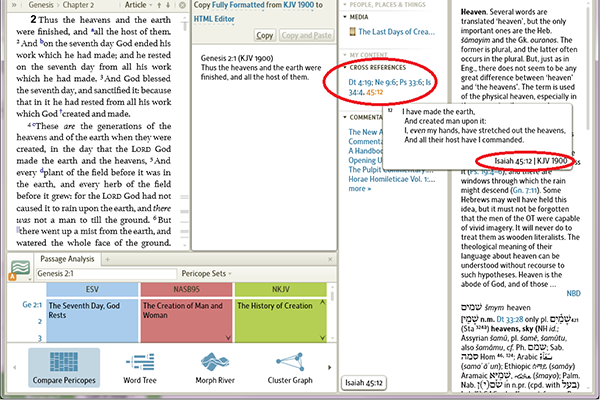The image size is (600, 400).
Task: Select the ESV Seventh Day, God Rests pericope
Action: point(92,320)
